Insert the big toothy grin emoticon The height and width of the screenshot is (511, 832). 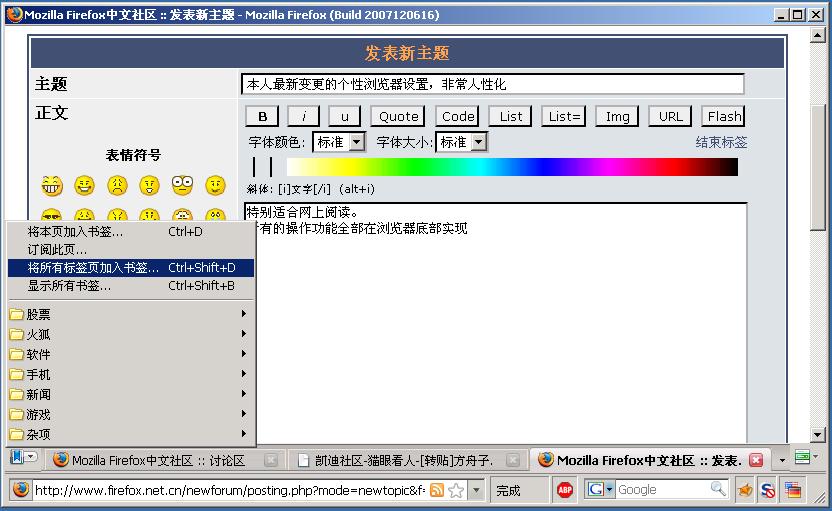(52, 186)
